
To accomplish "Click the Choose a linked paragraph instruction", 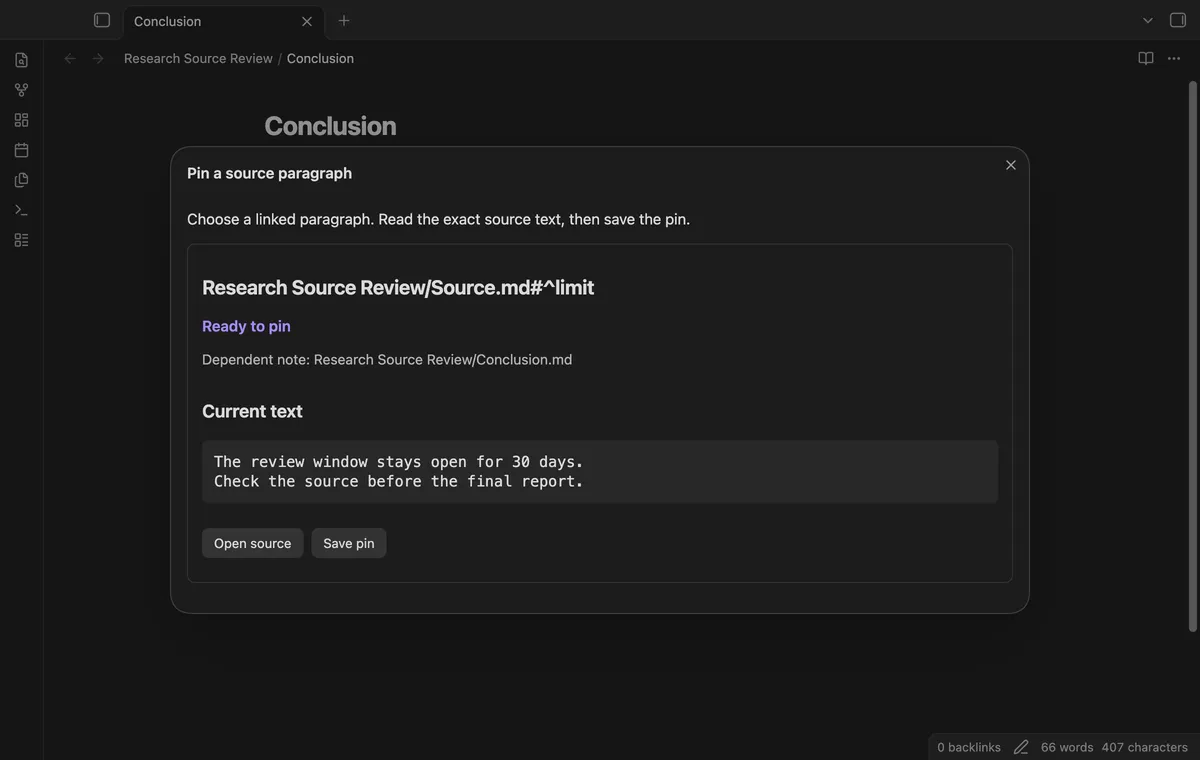I will coord(438,219).
